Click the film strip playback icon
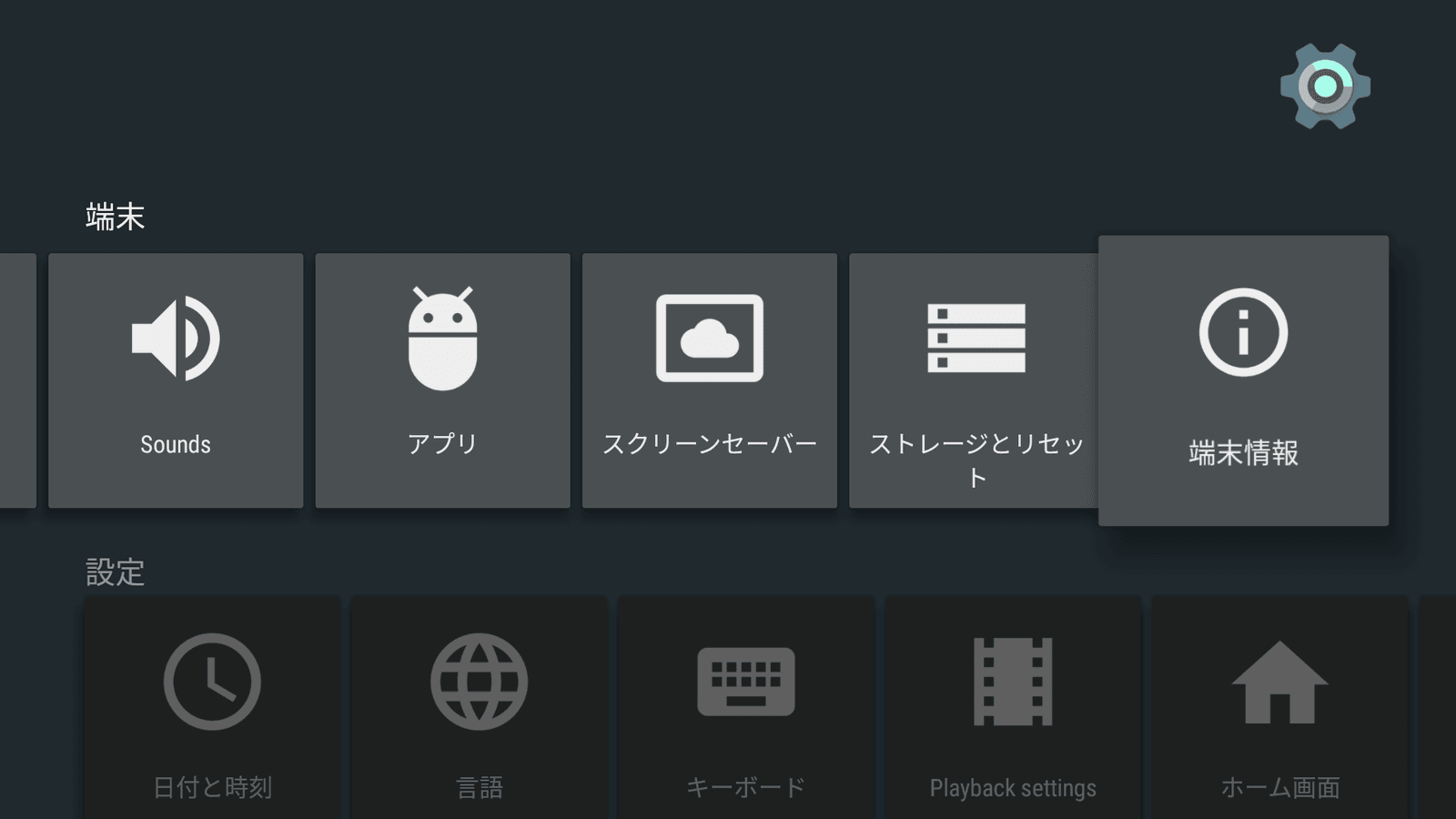The height and width of the screenshot is (819, 1456). tap(1013, 682)
